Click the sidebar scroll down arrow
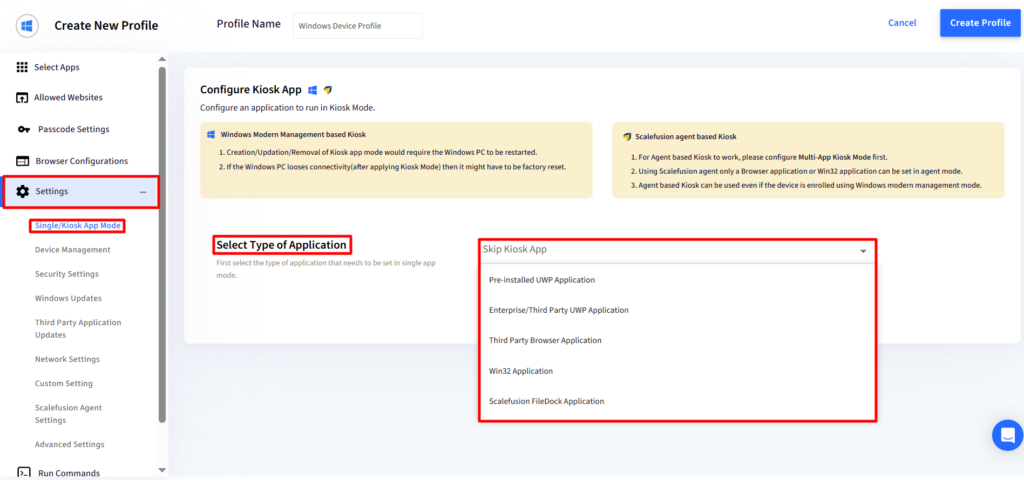This screenshot has height=480, width=1024. [162, 470]
